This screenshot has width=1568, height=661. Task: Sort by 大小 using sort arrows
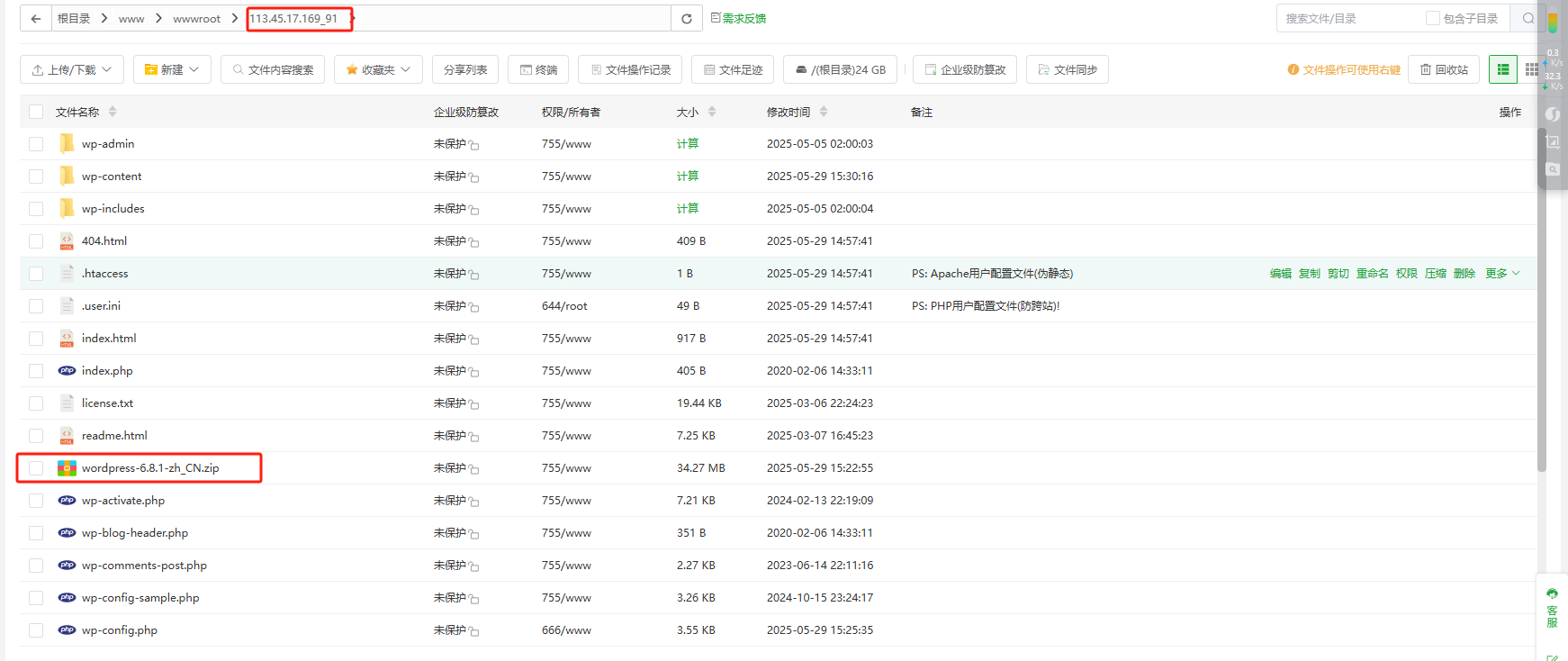point(712,112)
